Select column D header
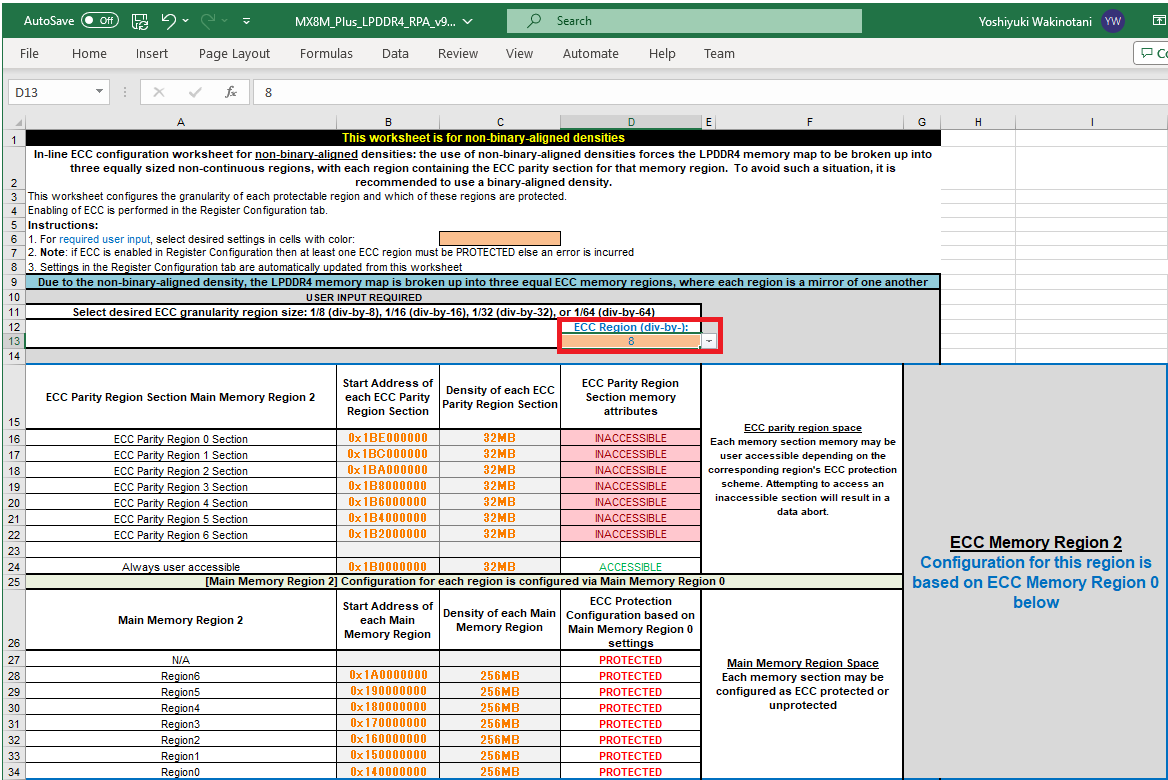This screenshot has height=780, width=1168. pos(631,122)
